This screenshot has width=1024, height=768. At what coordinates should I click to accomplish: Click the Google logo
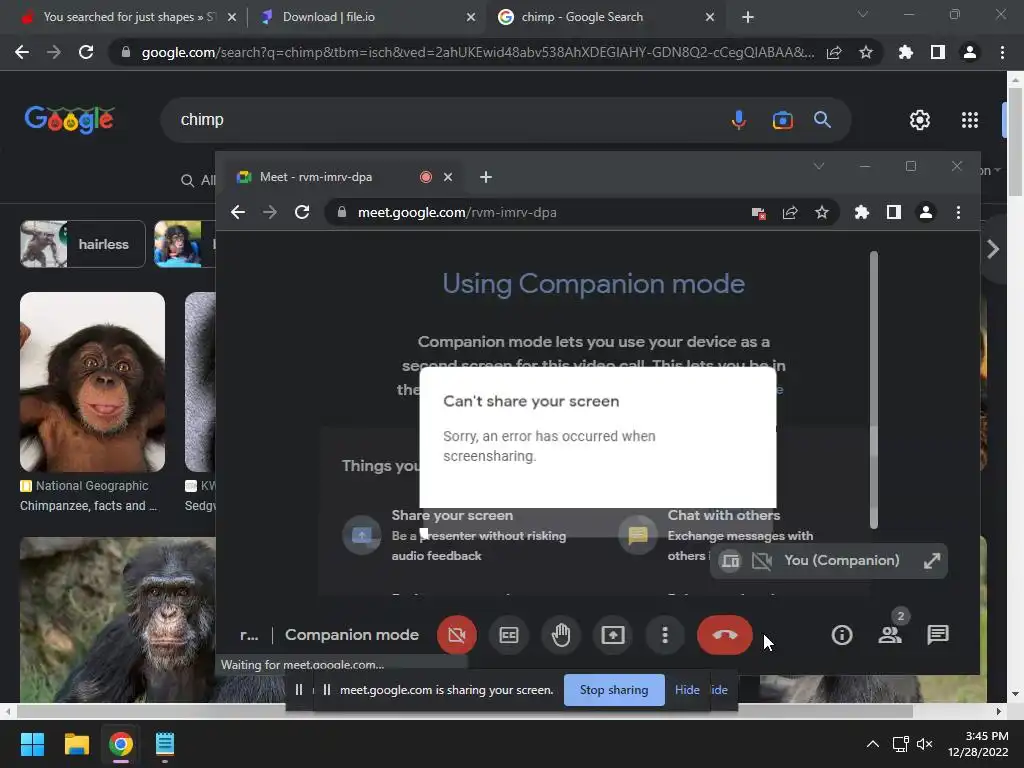69,120
